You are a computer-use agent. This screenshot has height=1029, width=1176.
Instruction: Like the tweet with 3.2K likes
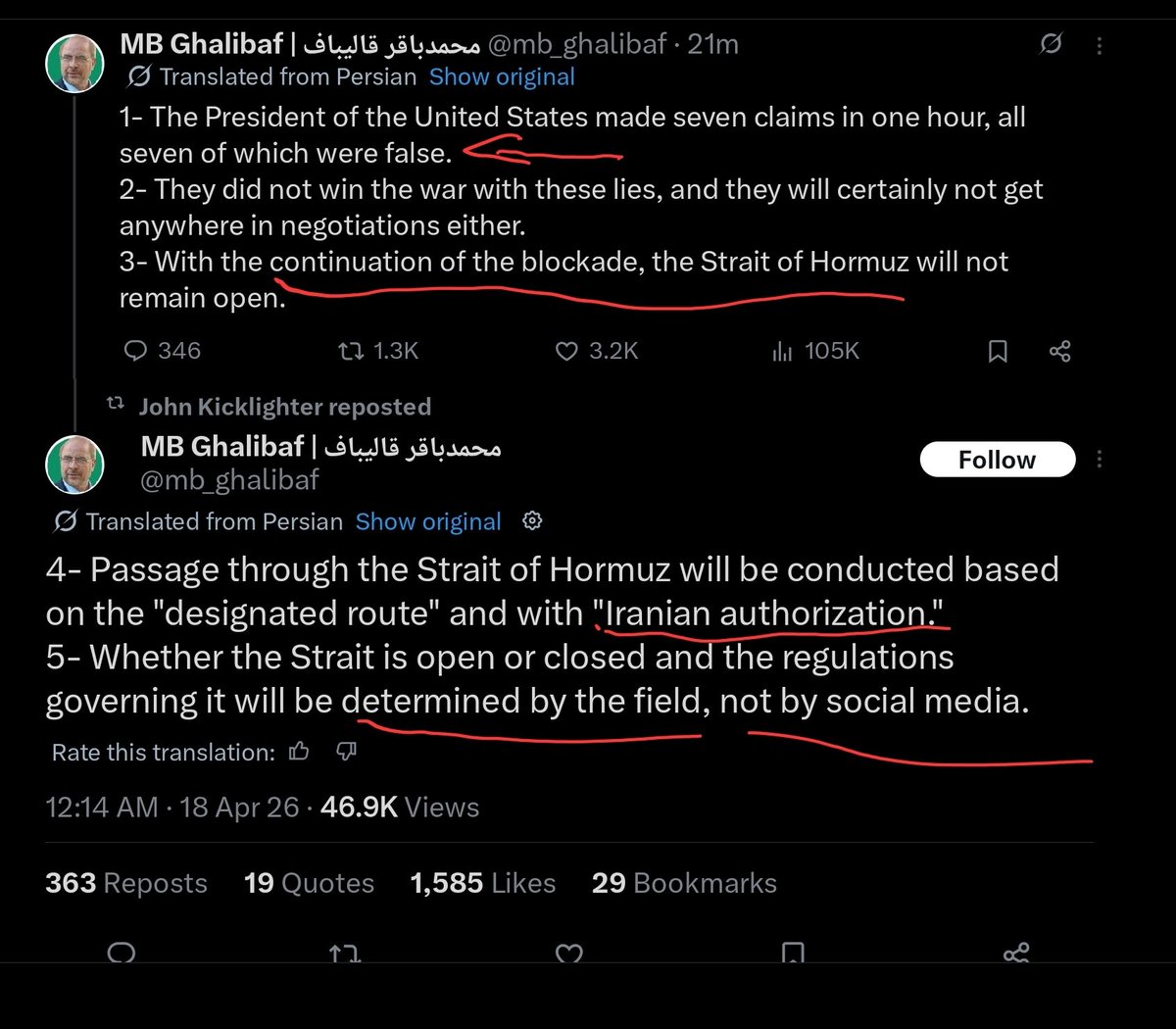coord(566,351)
